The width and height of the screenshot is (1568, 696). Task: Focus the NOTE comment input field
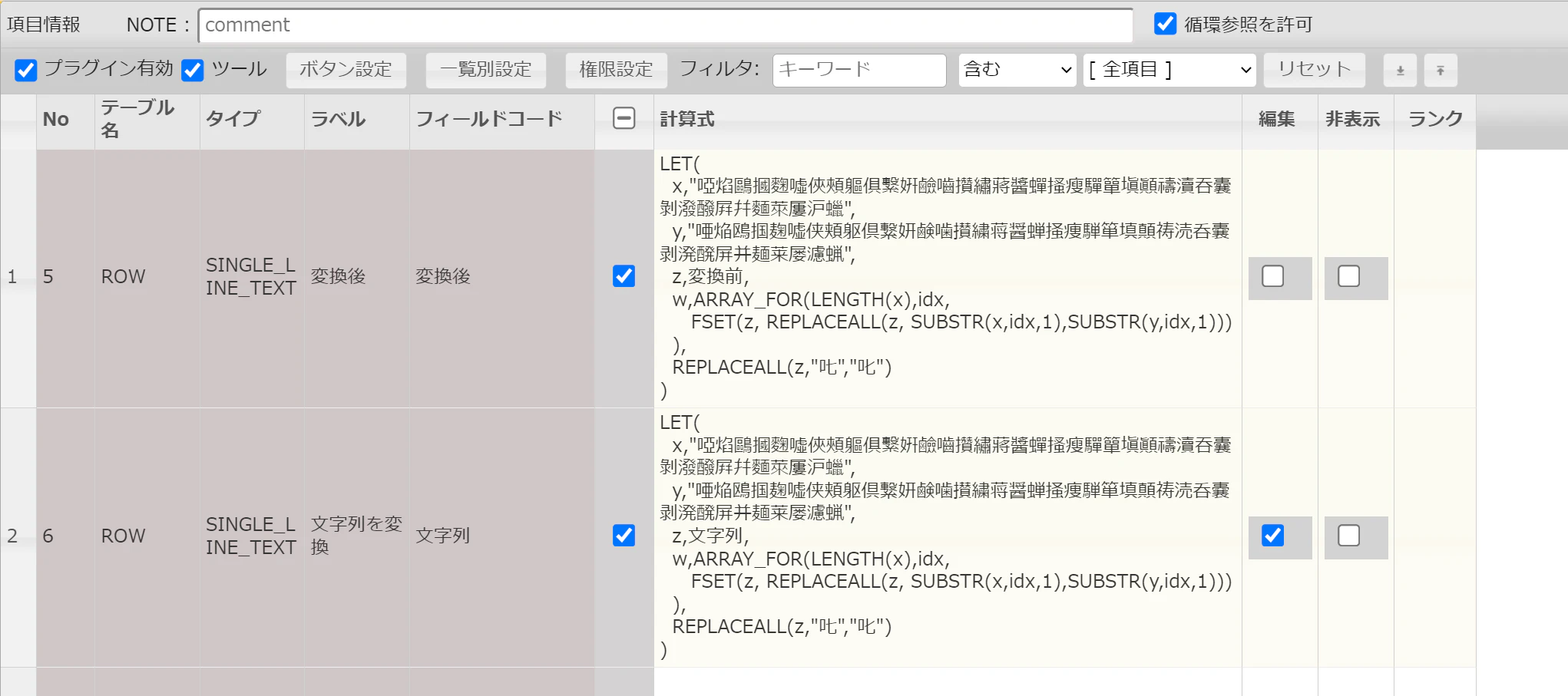[666, 25]
